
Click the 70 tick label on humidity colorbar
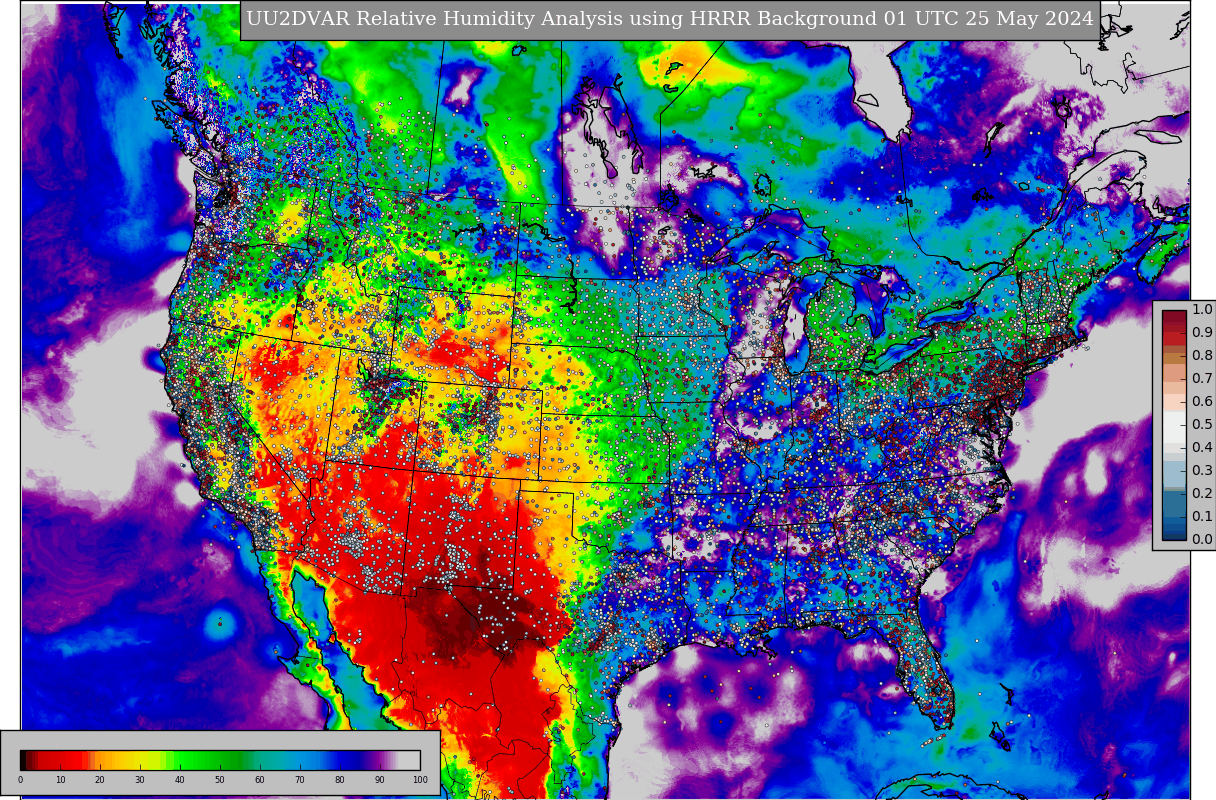[300, 780]
